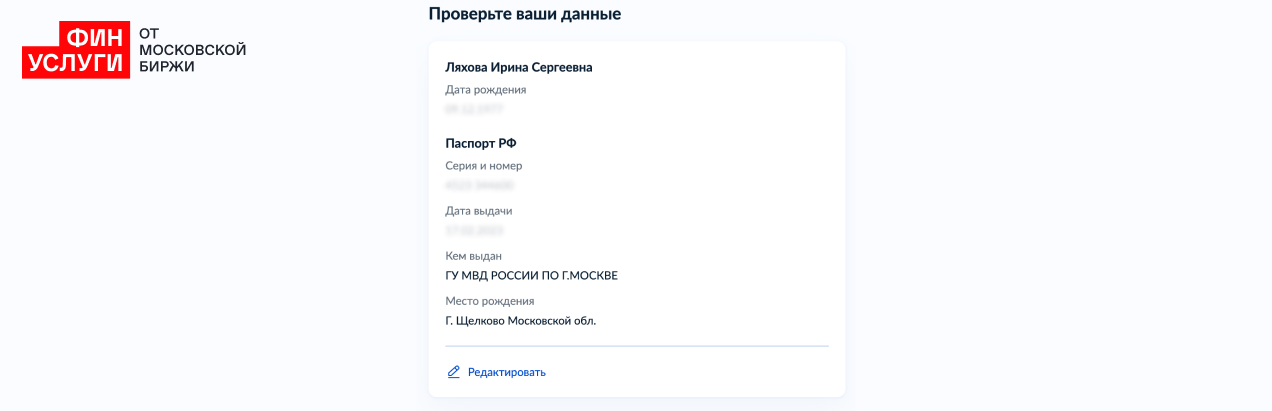Click the От Московской биржи caption
This screenshot has height=411, width=1272.
pos(193,50)
